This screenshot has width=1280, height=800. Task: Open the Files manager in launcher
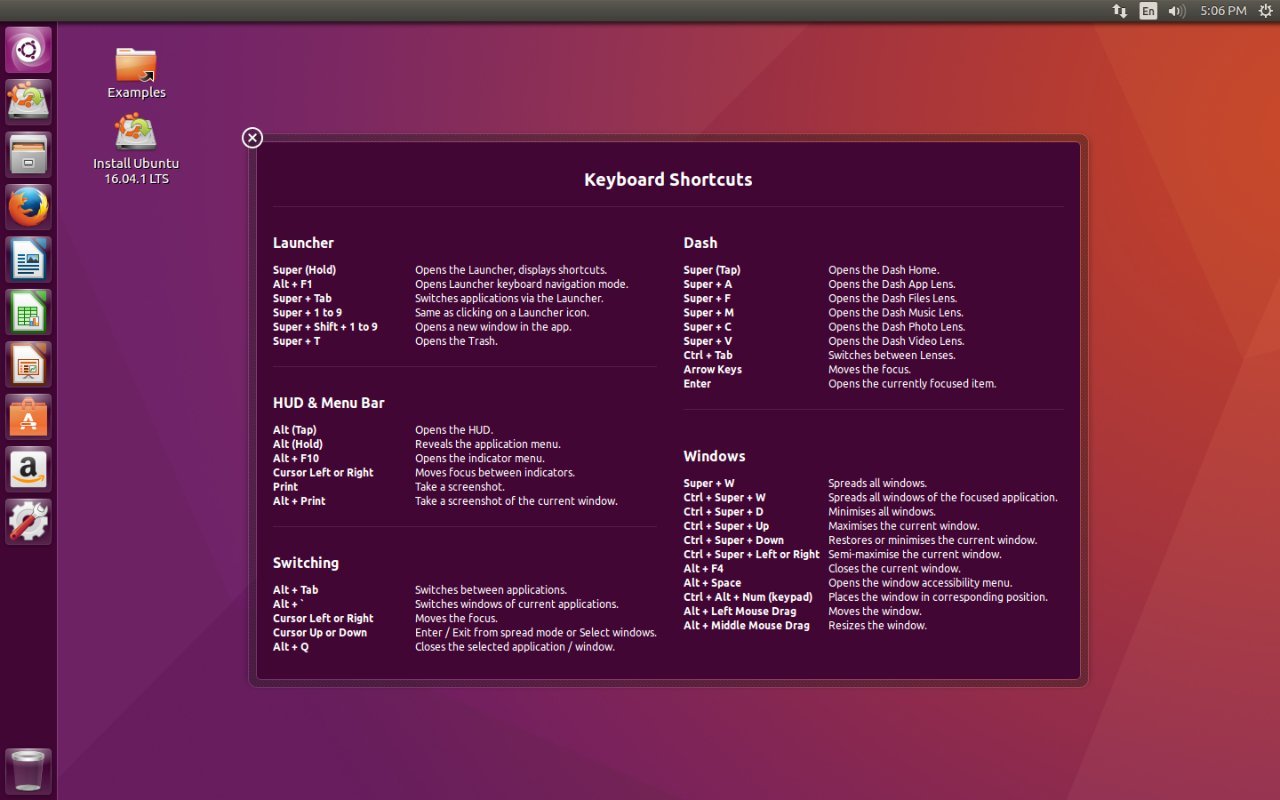[28, 155]
